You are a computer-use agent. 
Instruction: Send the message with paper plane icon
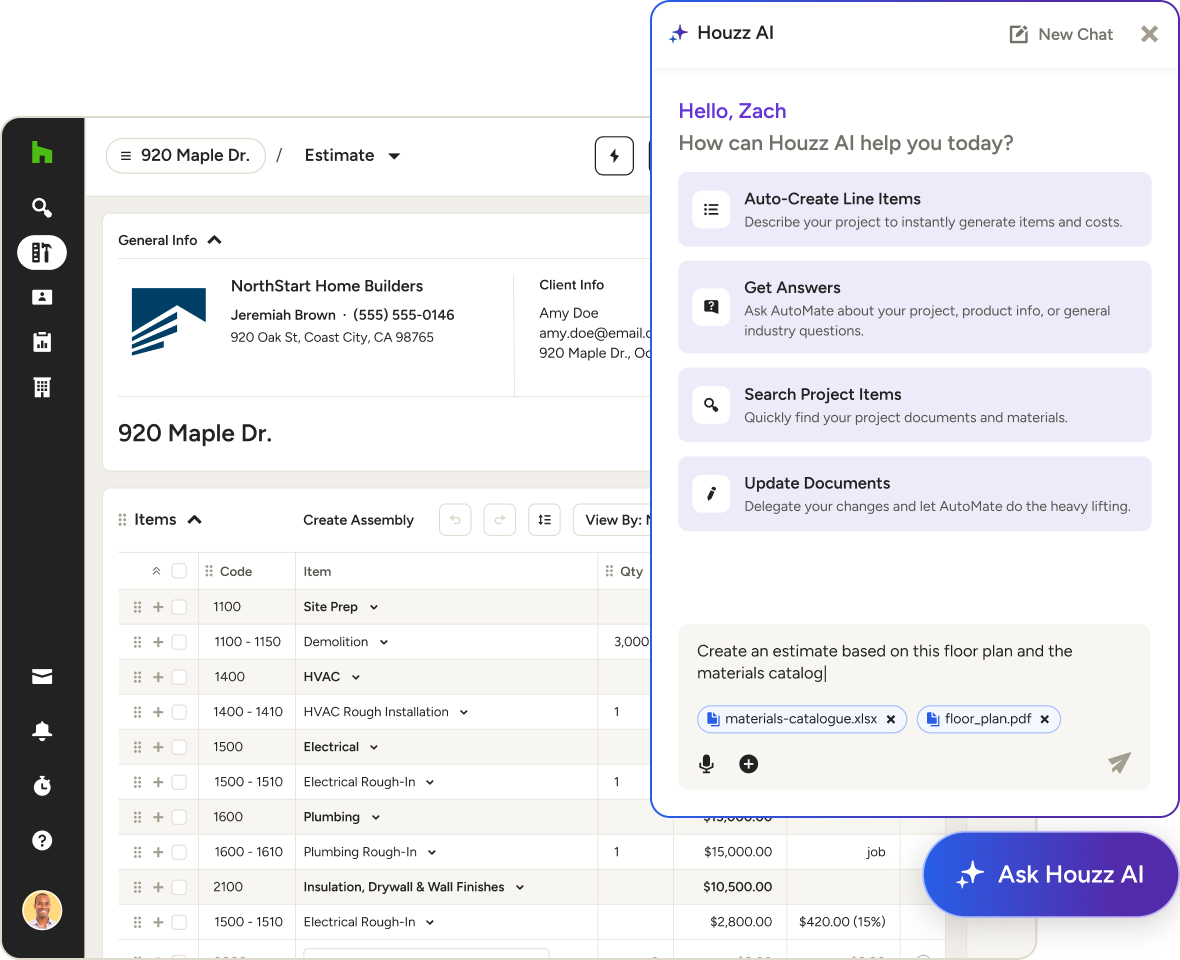(1119, 763)
